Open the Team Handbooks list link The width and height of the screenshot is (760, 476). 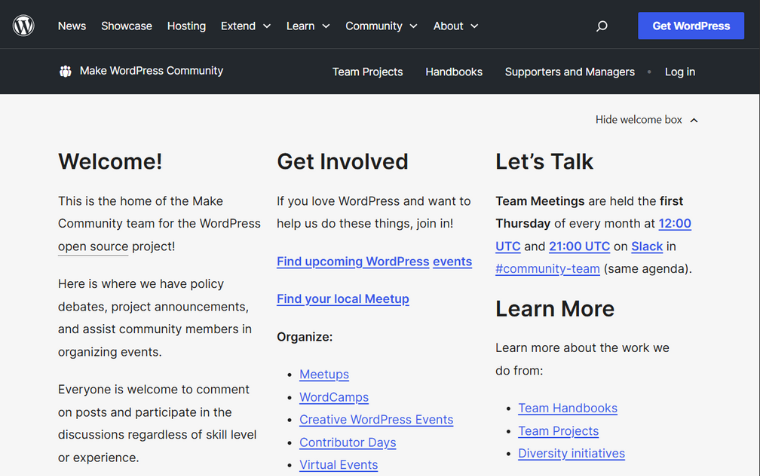(x=568, y=408)
